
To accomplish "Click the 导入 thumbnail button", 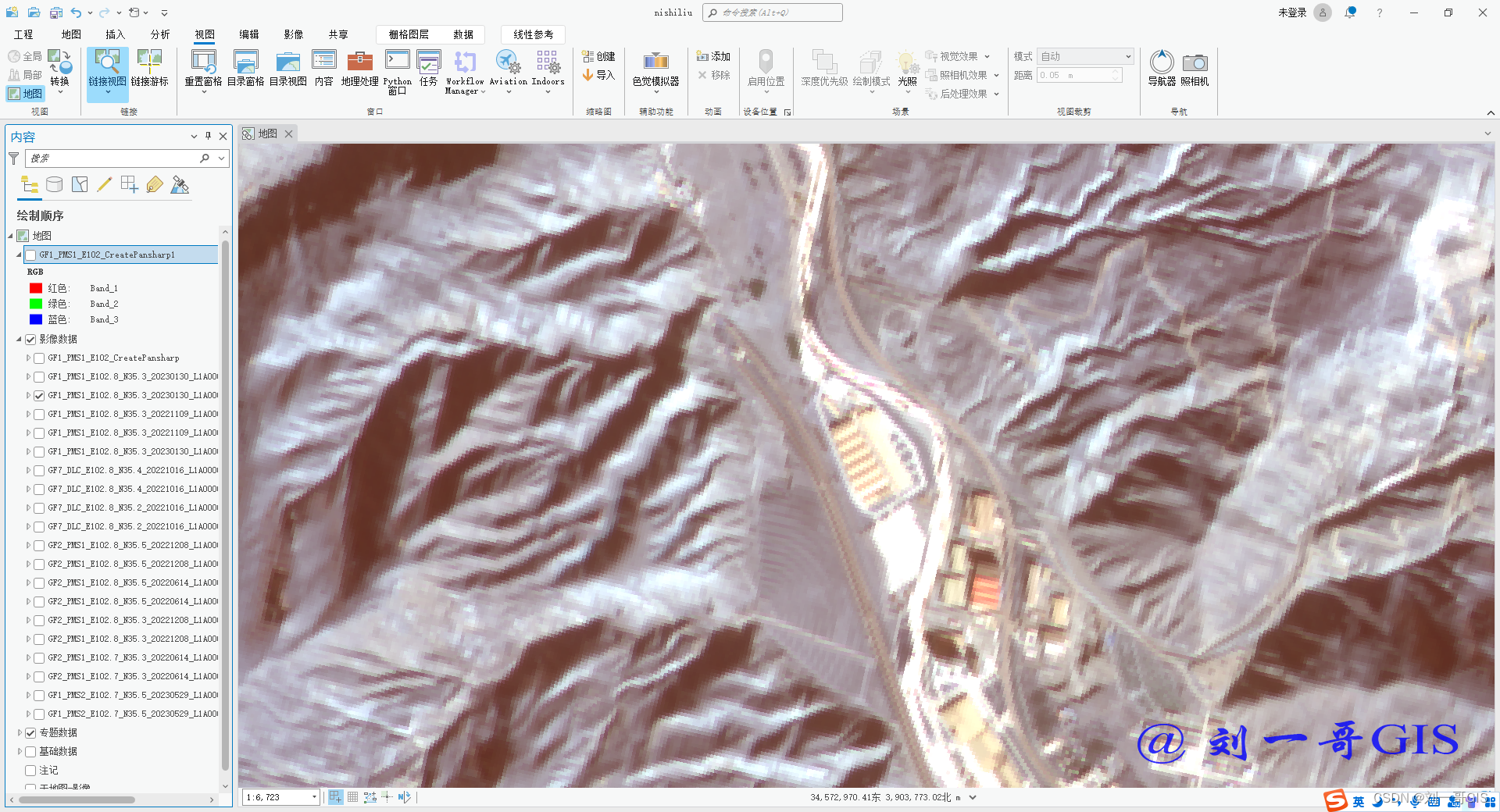I will point(598,75).
